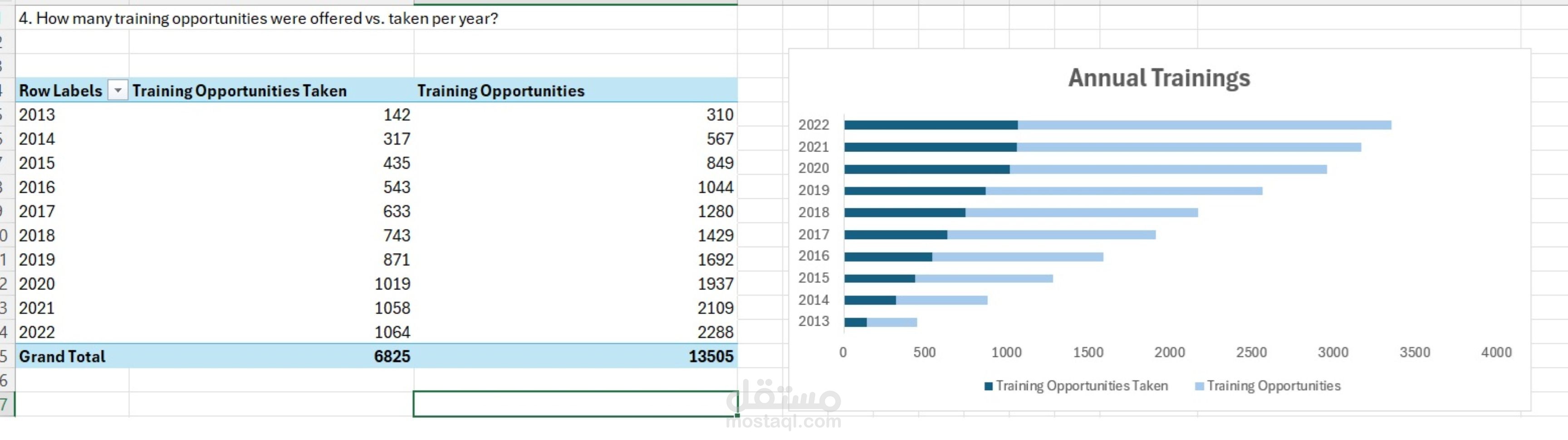Click the cell with value 633
1568x440 pixels.
[x=271, y=212]
